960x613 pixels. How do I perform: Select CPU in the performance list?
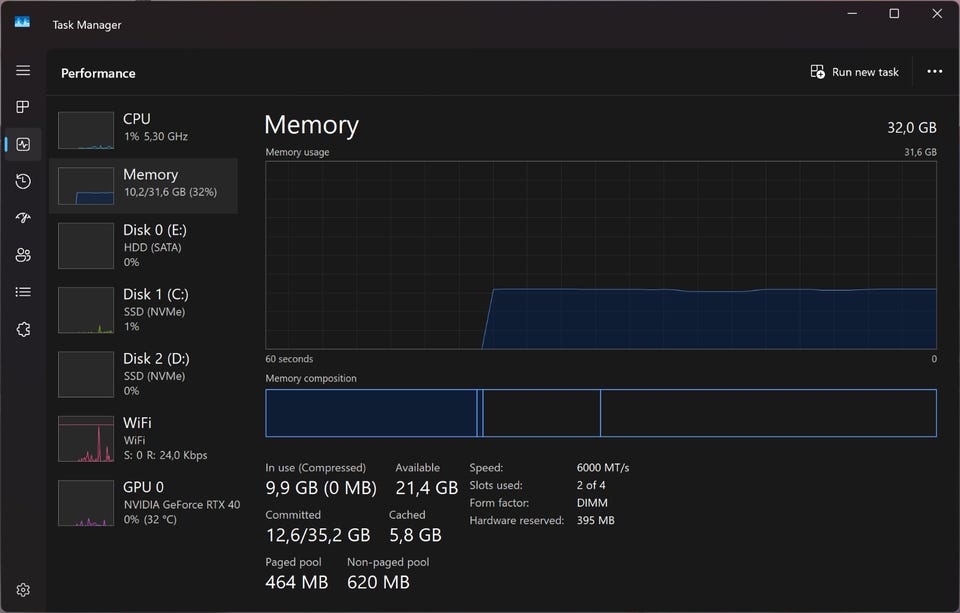[145, 127]
